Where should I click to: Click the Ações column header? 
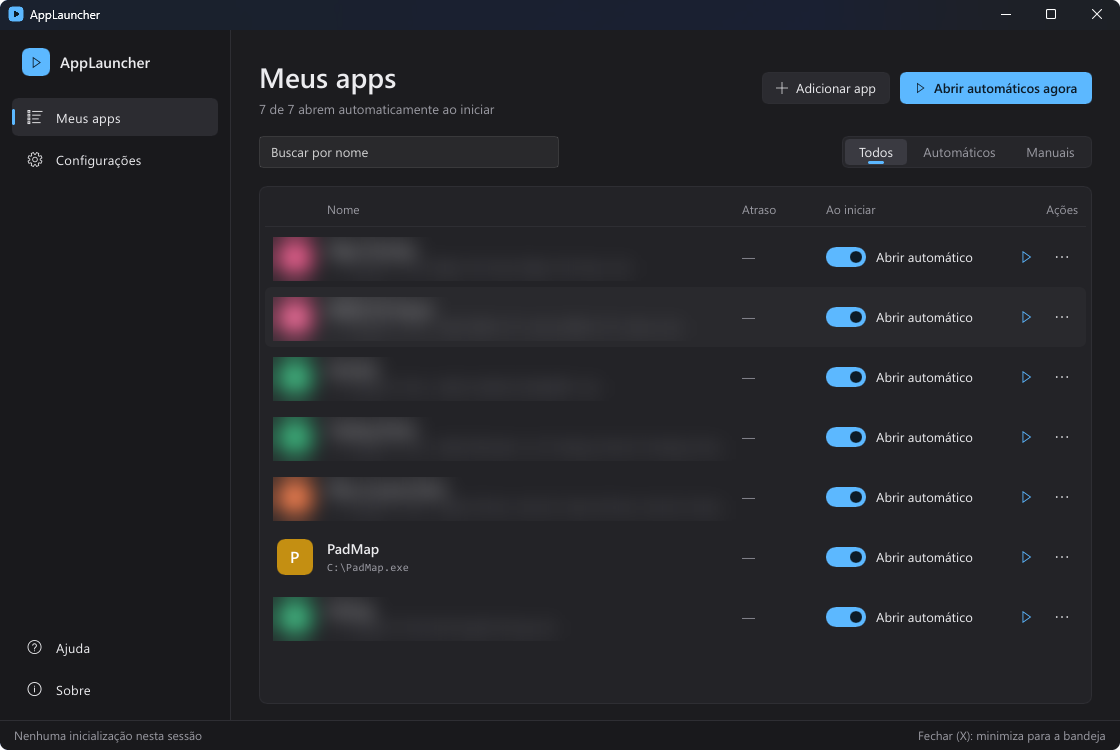click(x=1061, y=210)
